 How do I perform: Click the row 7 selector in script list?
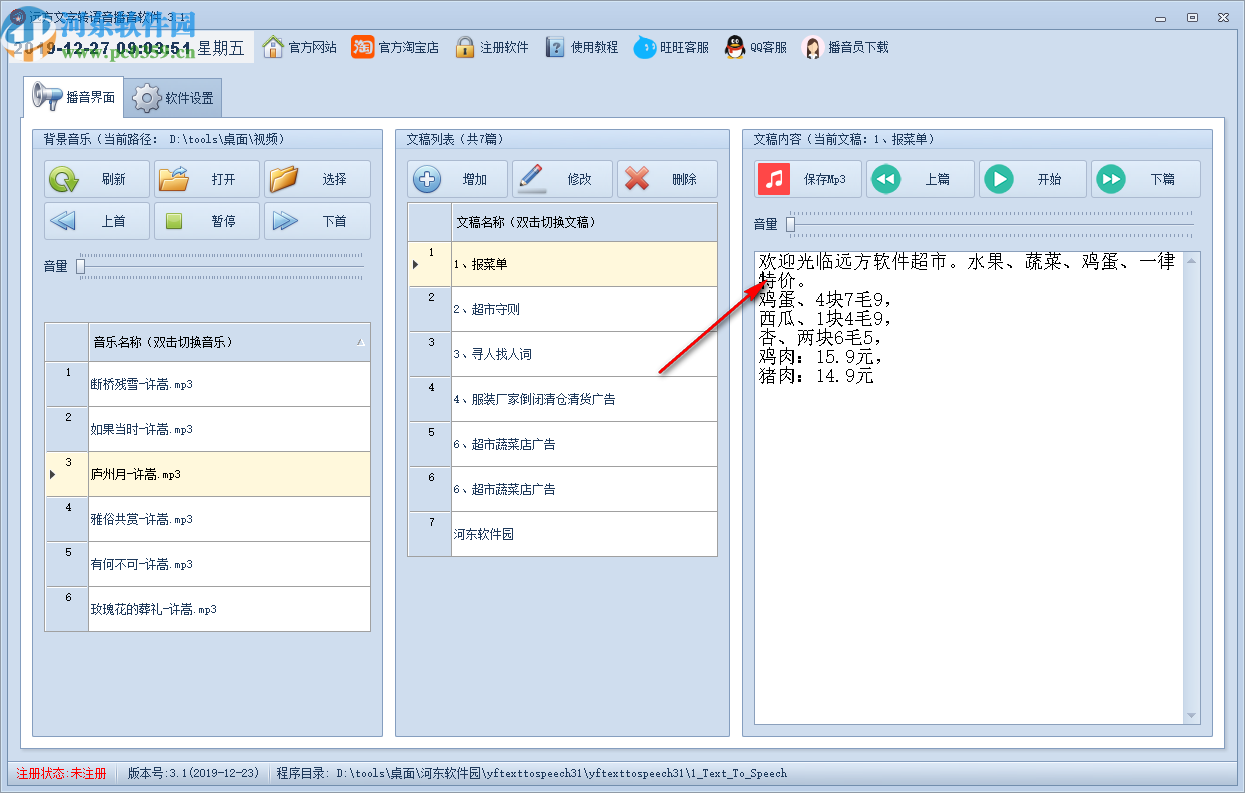pyautogui.click(x=430, y=534)
